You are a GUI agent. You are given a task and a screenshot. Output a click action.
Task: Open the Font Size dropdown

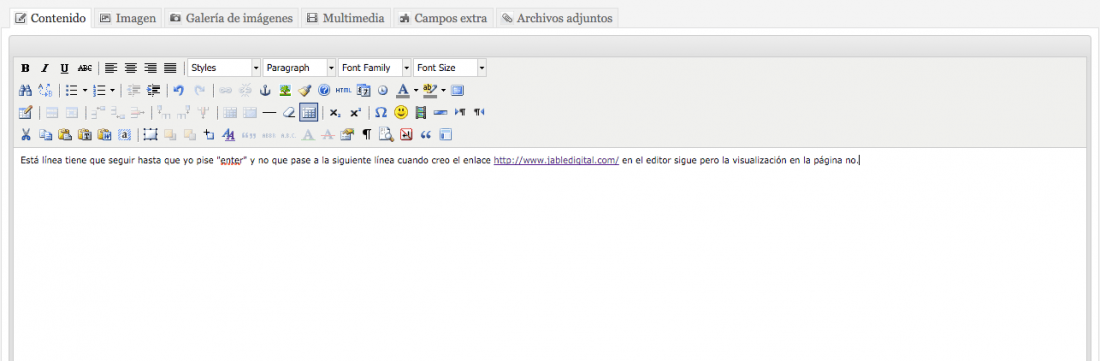point(450,68)
